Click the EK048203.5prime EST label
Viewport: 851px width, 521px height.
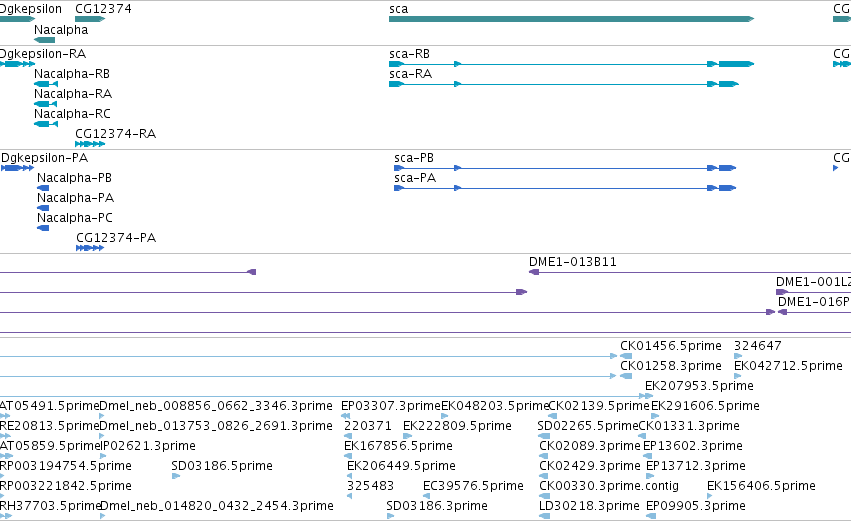point(495,406)
